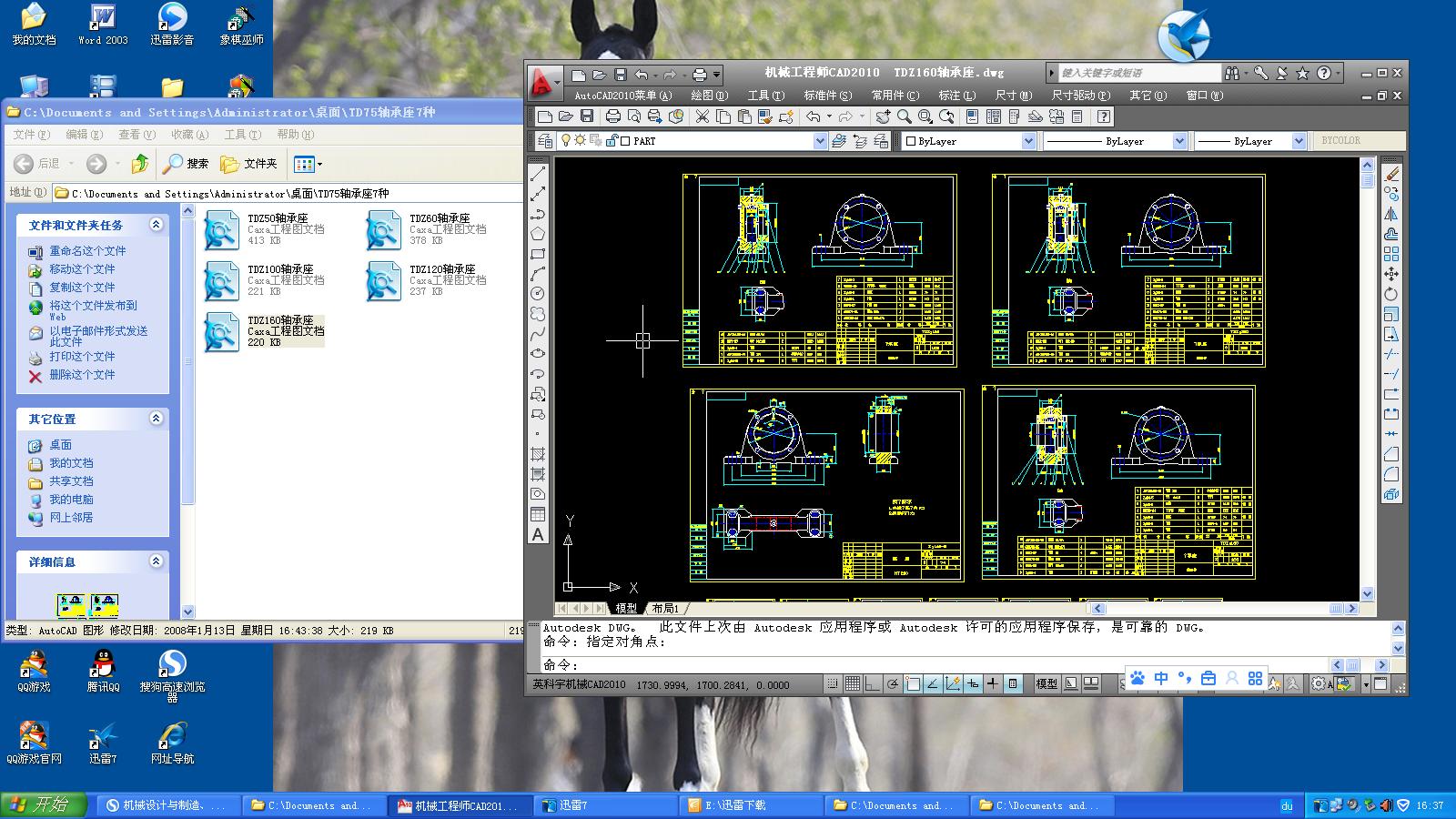Toggle Snap mode in status bar

[833, 683]
